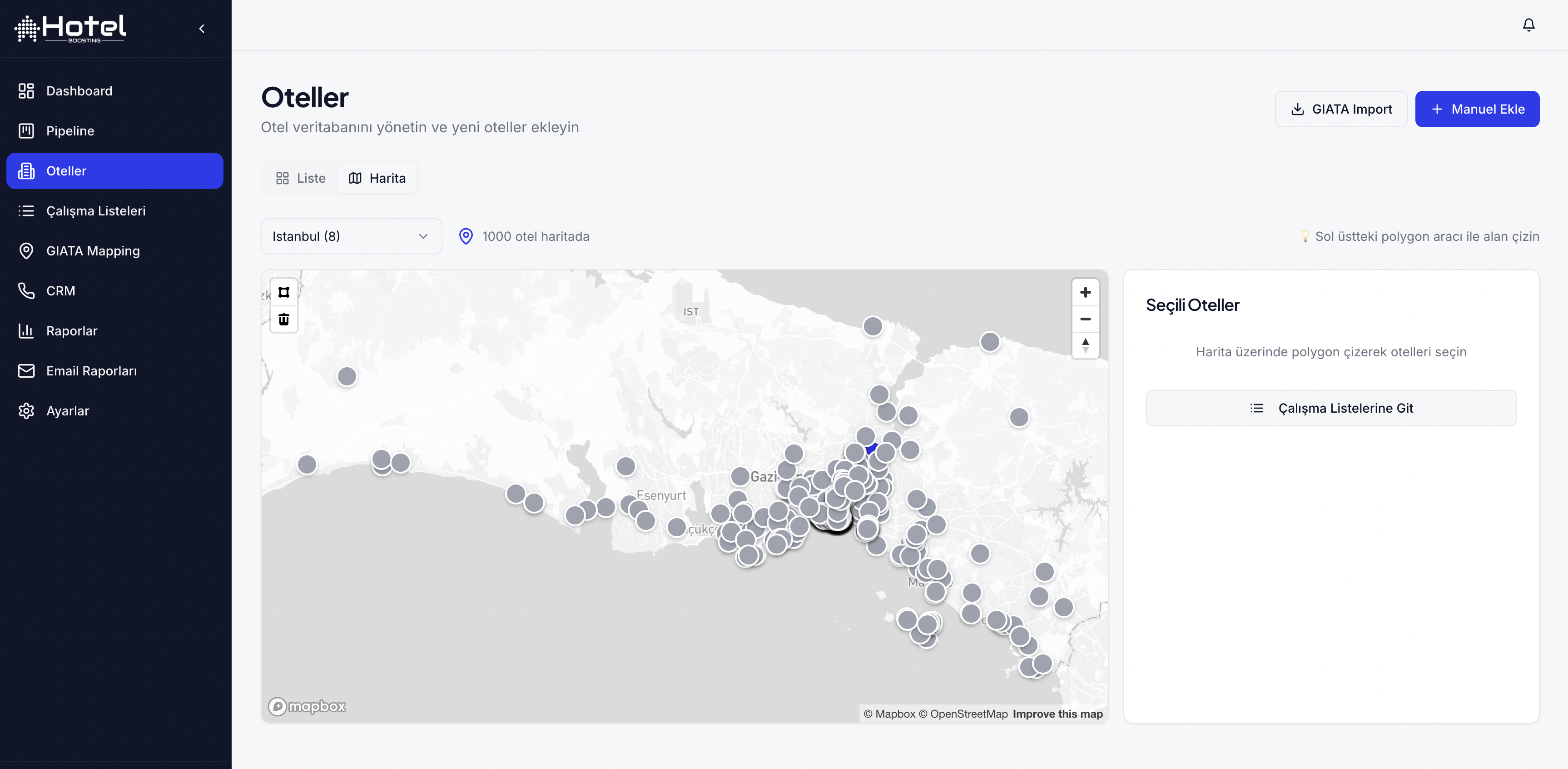Click the Mapbox logo on map
Image resolution: width=1568 pixels, height=769 pixels.
tap(308, 706)
